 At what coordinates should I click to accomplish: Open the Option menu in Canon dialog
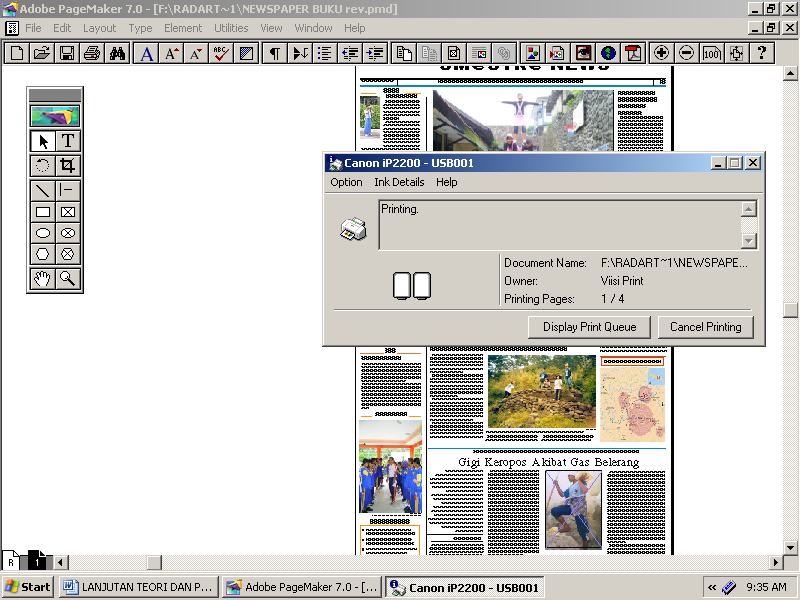(x=346, y=182)
